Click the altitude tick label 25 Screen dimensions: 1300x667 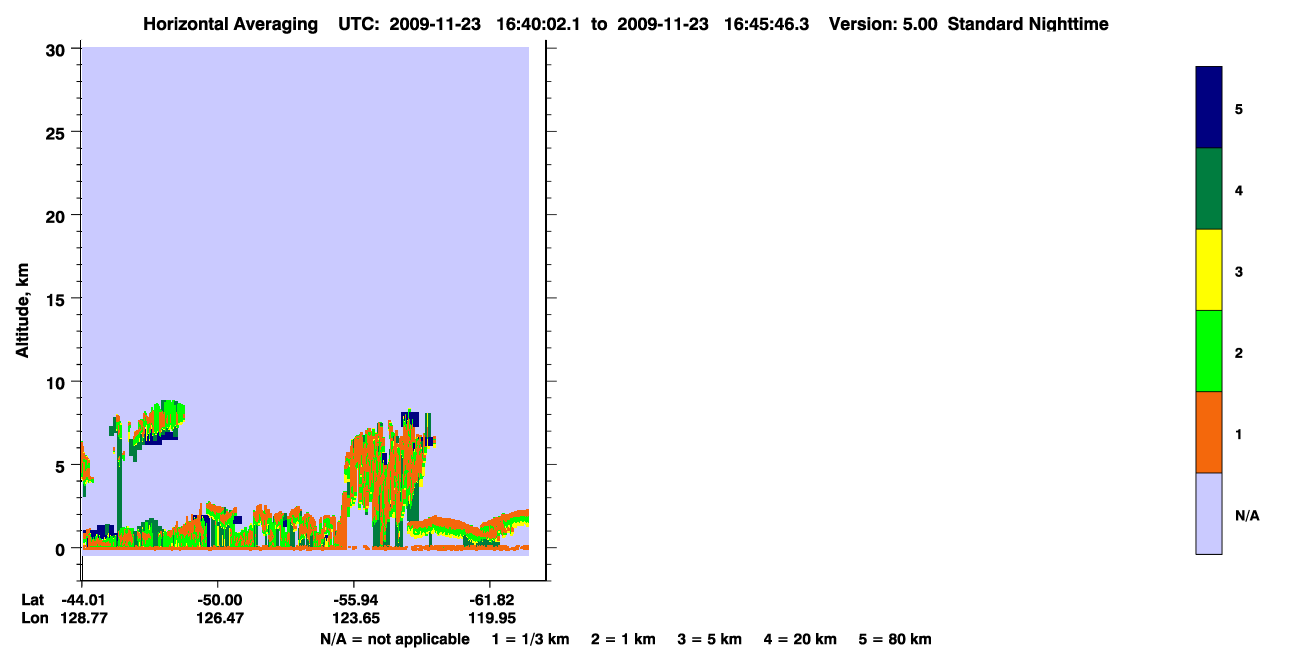[x=56, y=132]
